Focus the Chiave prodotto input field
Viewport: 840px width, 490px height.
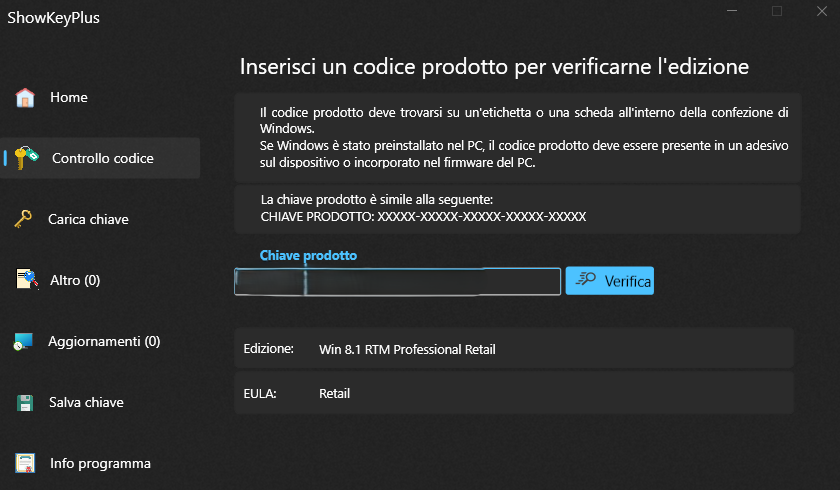[x=398, y=282]
